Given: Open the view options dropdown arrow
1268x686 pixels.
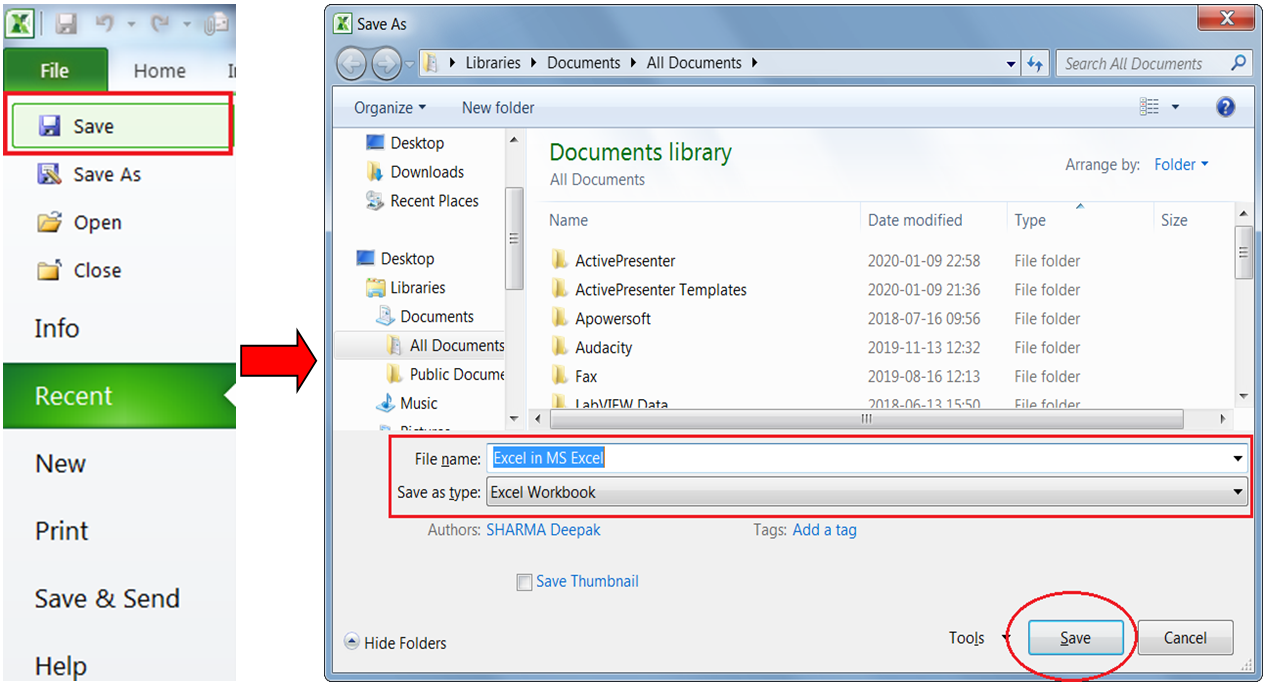Looking at the screenshot, I should [1175, 107].
